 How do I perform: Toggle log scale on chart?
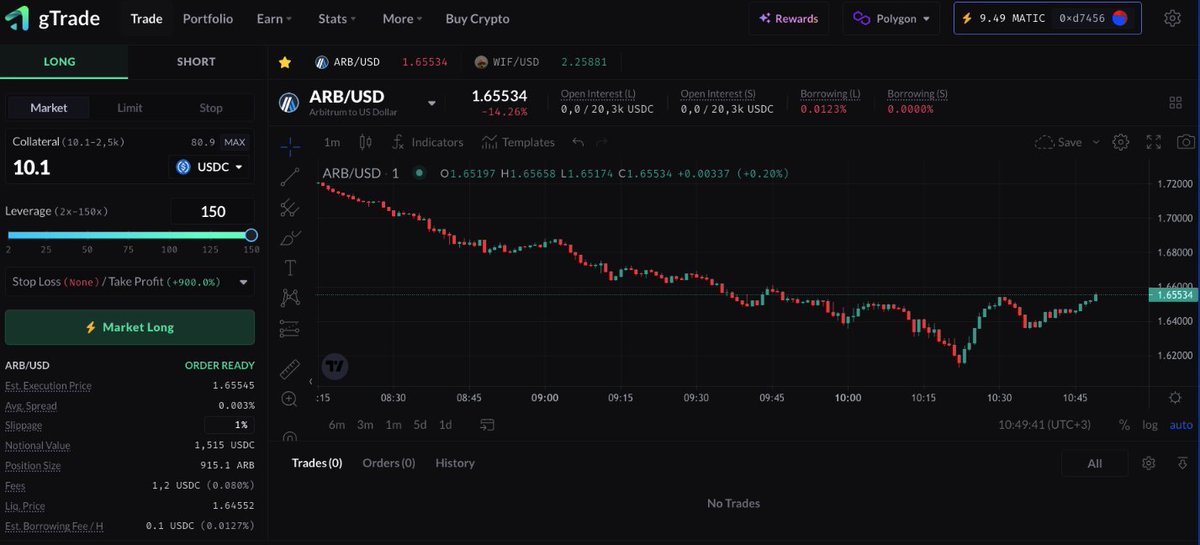pos(1150,425)
